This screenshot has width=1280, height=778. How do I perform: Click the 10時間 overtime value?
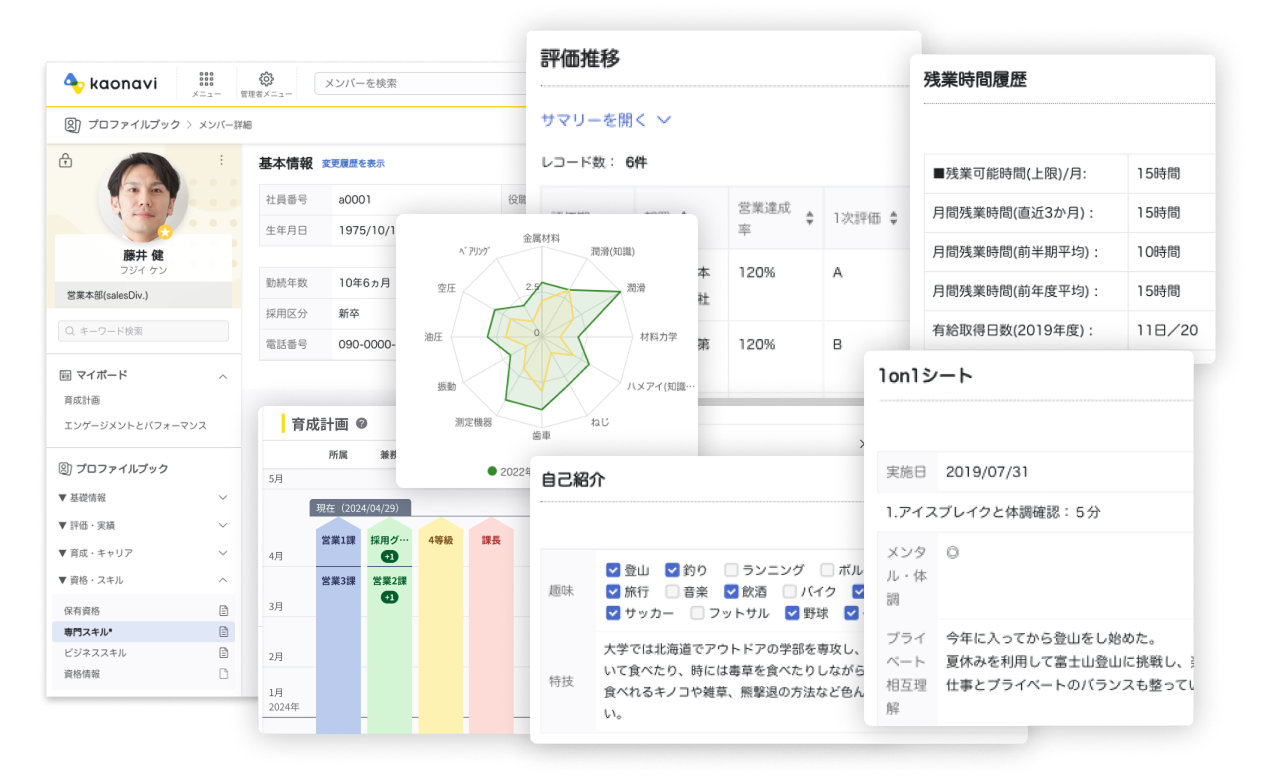click(x=1158, y=252)
